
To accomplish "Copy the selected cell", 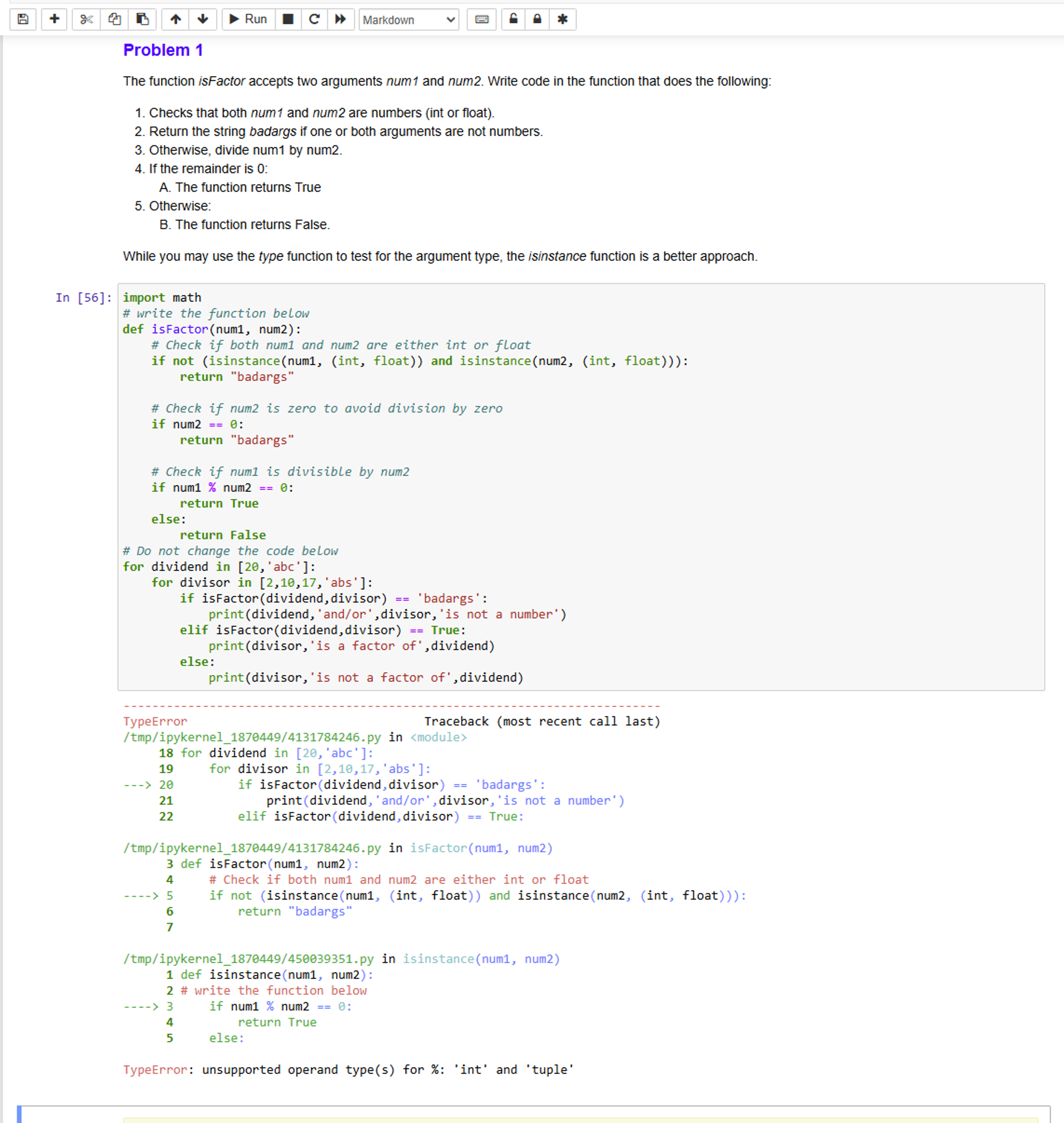I will click(x=114, y=19).
